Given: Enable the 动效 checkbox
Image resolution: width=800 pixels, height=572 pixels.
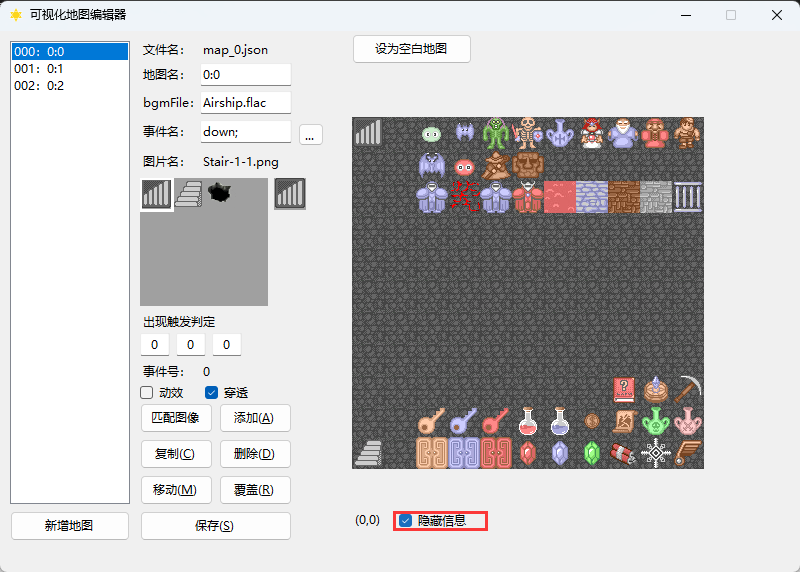Looking at the screenshot, I should tap(147, 393).
